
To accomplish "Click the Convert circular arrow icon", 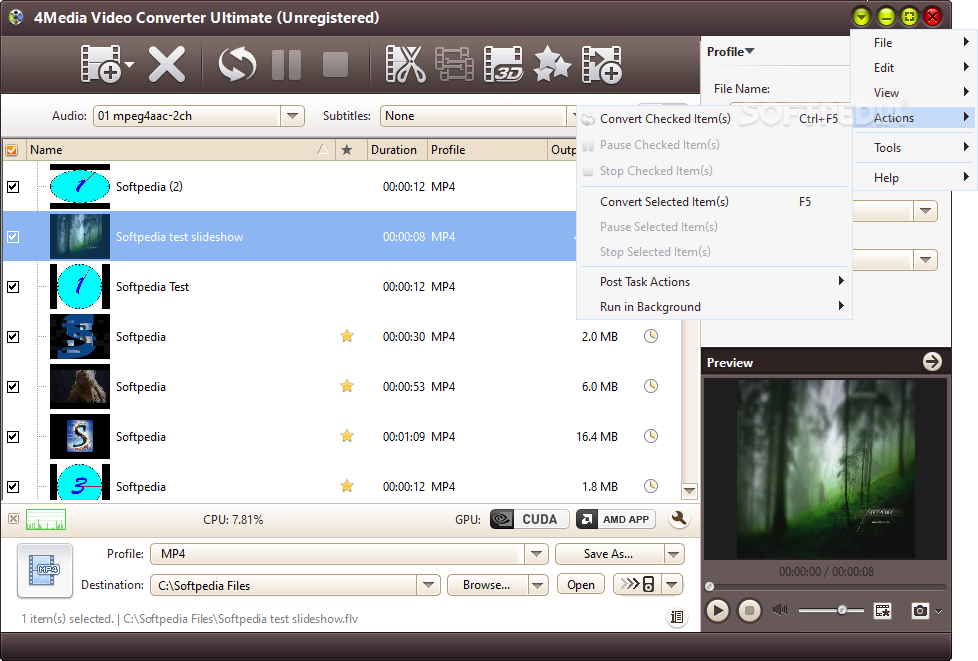I will pos(237,64).
